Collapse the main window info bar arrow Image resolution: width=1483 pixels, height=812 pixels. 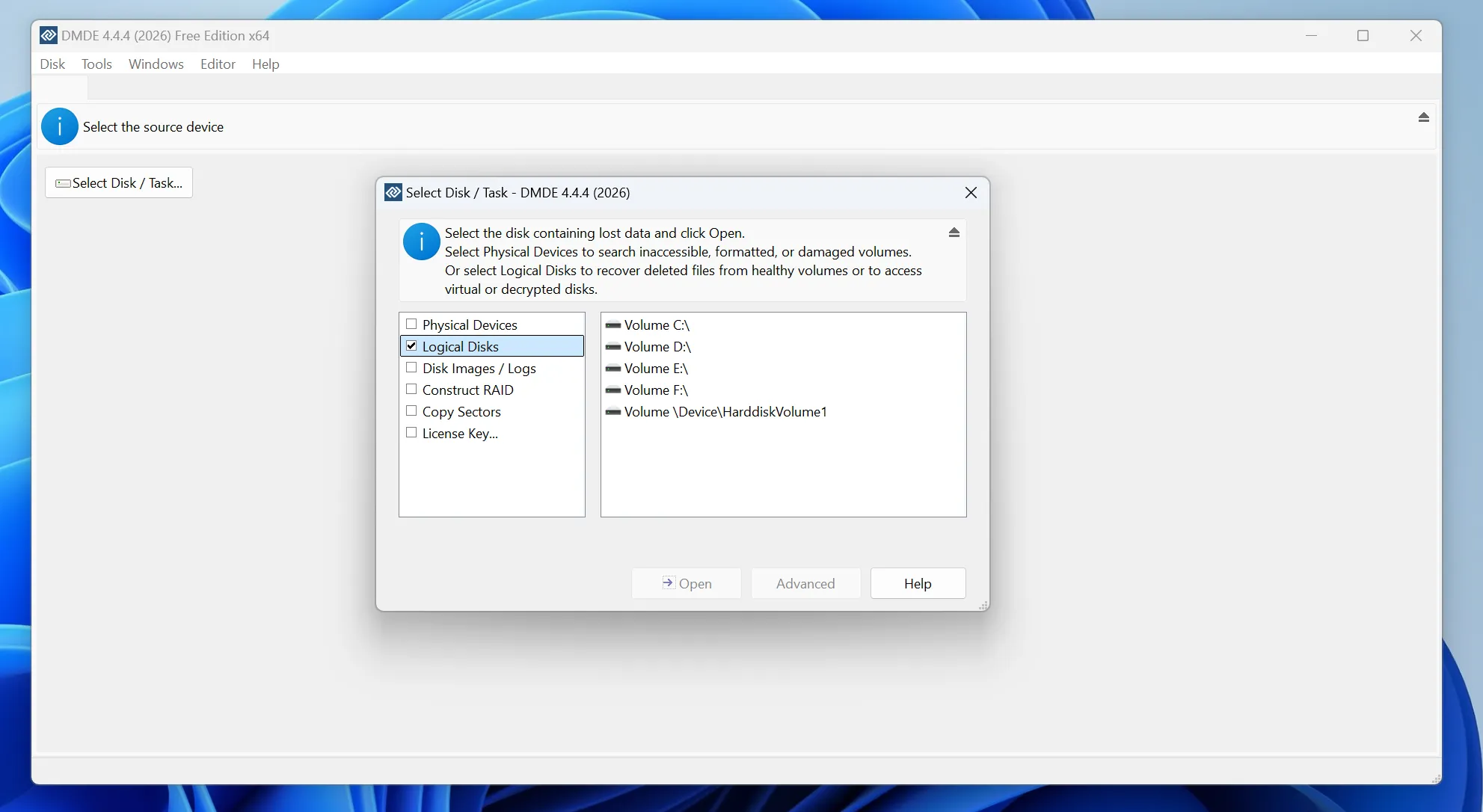(x=1424, y=117)
